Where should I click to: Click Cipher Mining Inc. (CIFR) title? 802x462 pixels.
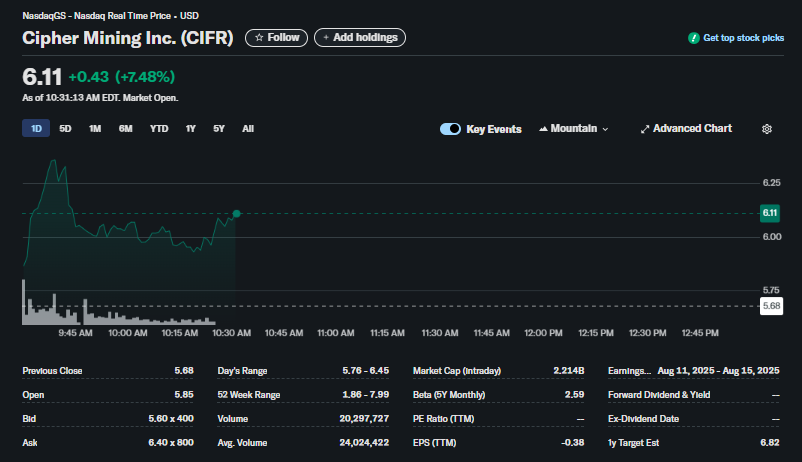(127, 38)
